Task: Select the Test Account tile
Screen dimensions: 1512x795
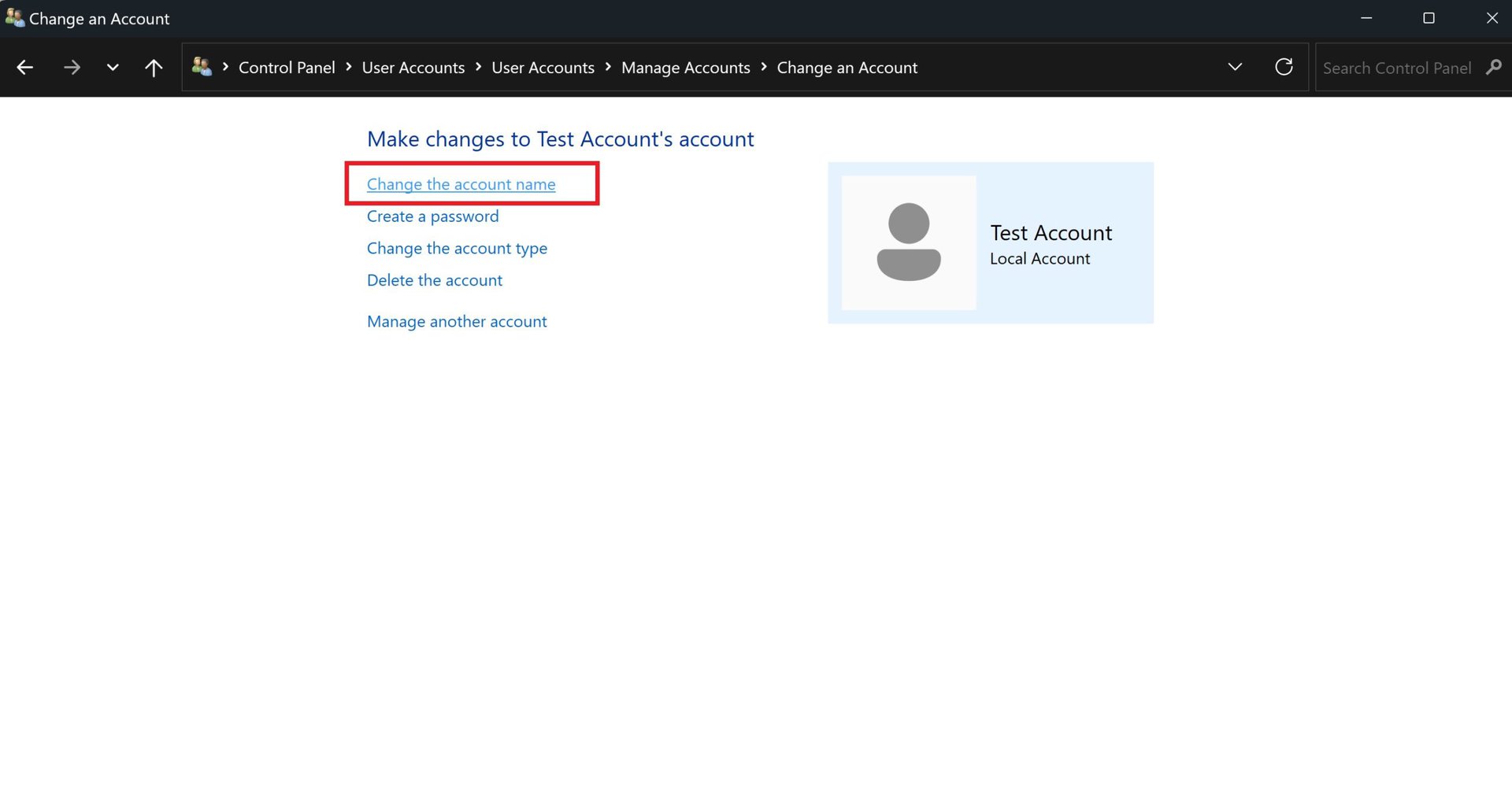Action: [991, 242]
